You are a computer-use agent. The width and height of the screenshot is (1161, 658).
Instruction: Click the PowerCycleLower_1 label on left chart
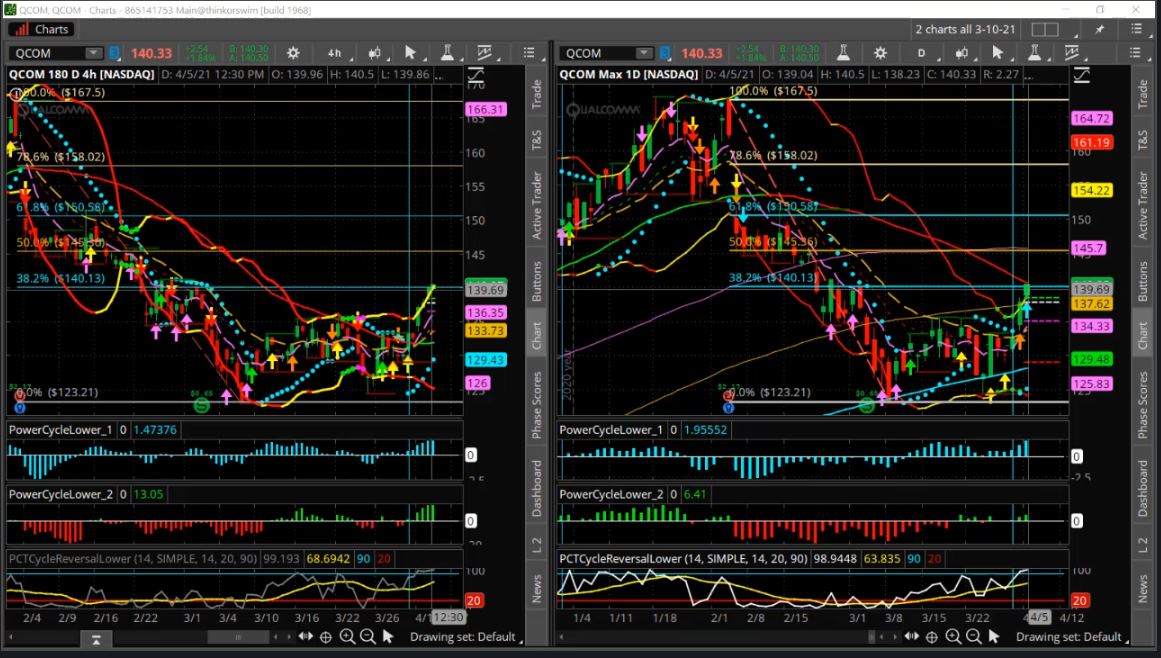point(61,430)
